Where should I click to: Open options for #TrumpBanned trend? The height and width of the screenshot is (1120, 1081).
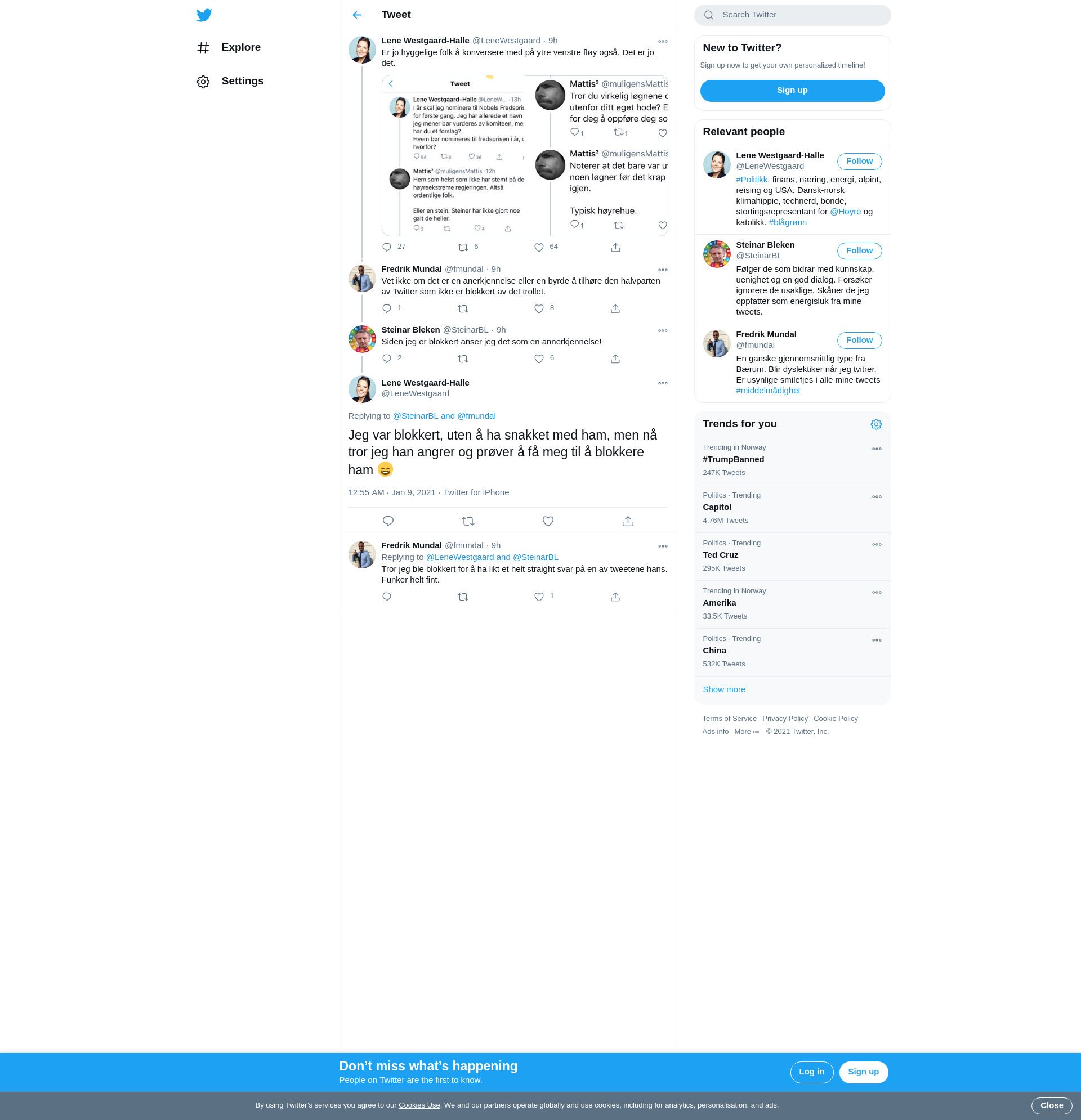point(877,449)
